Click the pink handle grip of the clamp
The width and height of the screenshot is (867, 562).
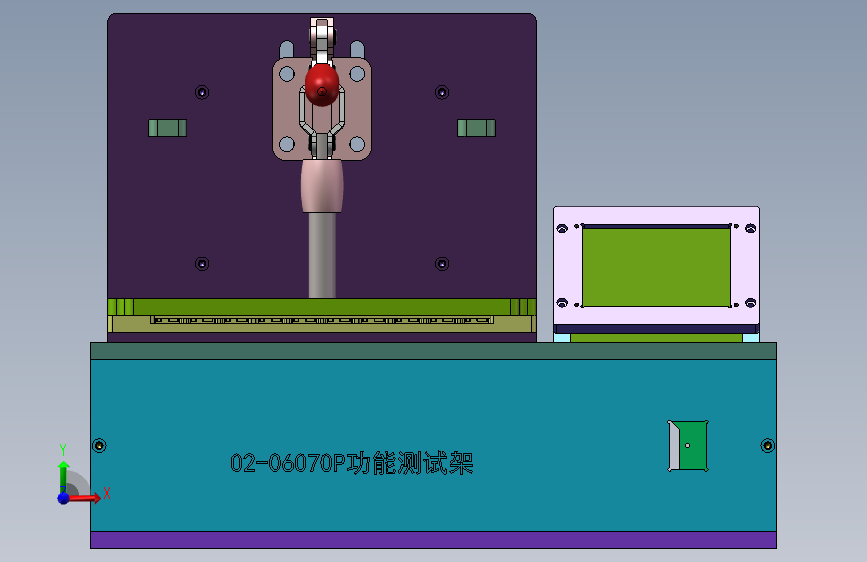[x=322, y=186]
